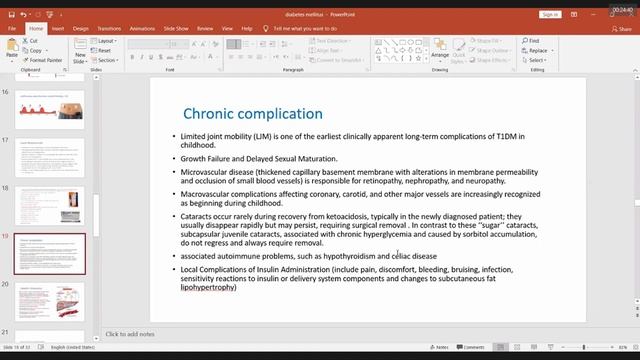Select the rectangle shape in shapes gallery
Image resolution: width=640 pixels, height=360 pixels.
click(402, 42)
